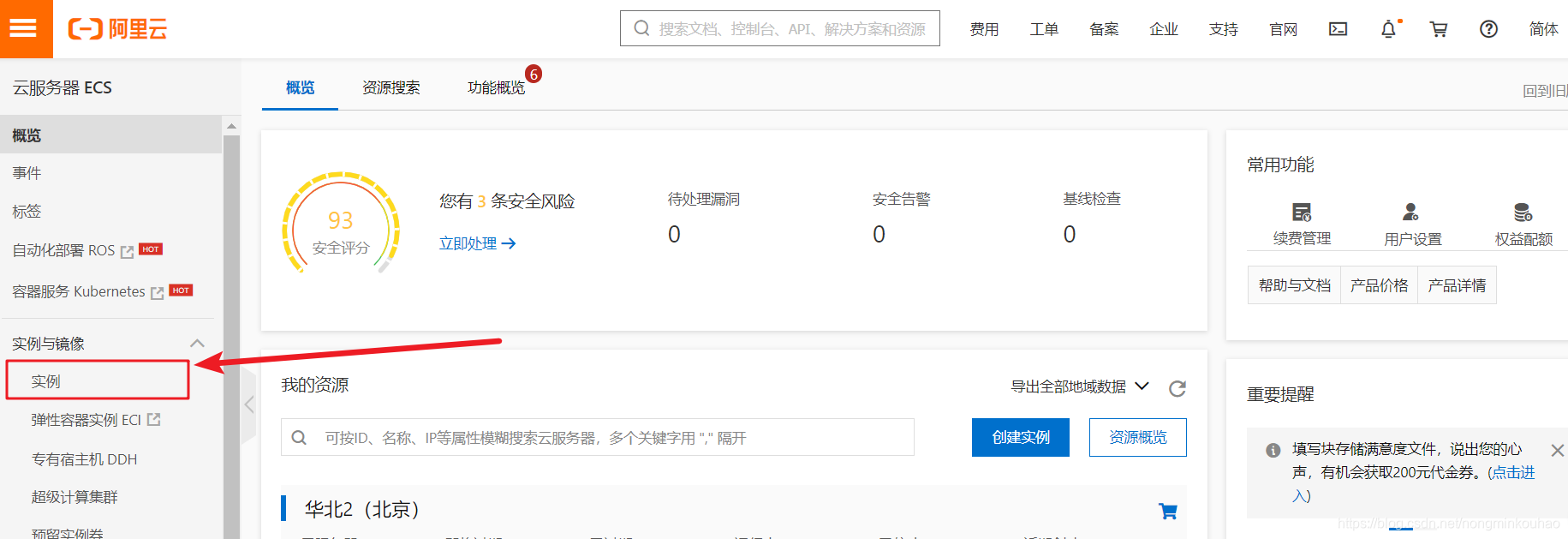Viewport: 1568px width, 539px height.
Task: Click the 待处理漏洞 count 0
Action: click(674, 234)
